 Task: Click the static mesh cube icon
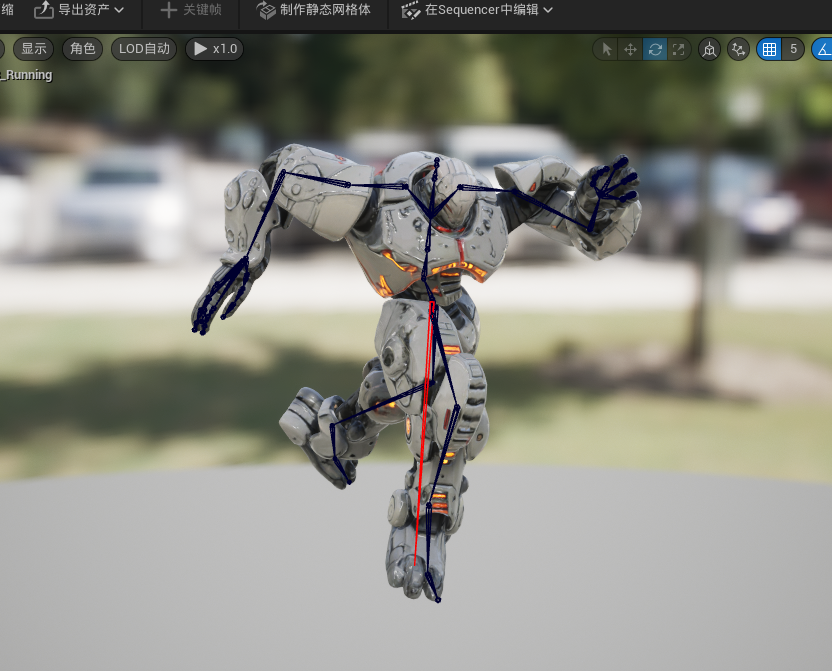[x=266, y=10]
